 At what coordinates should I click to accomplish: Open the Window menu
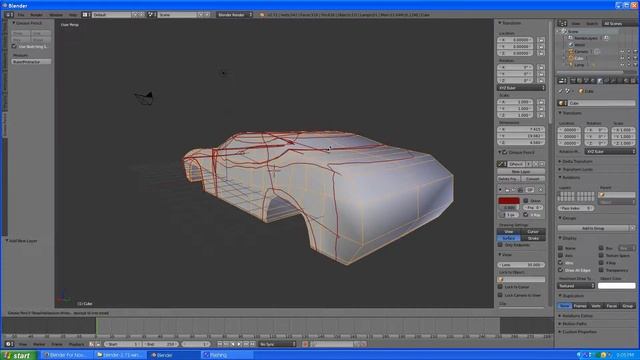[56, 15]
